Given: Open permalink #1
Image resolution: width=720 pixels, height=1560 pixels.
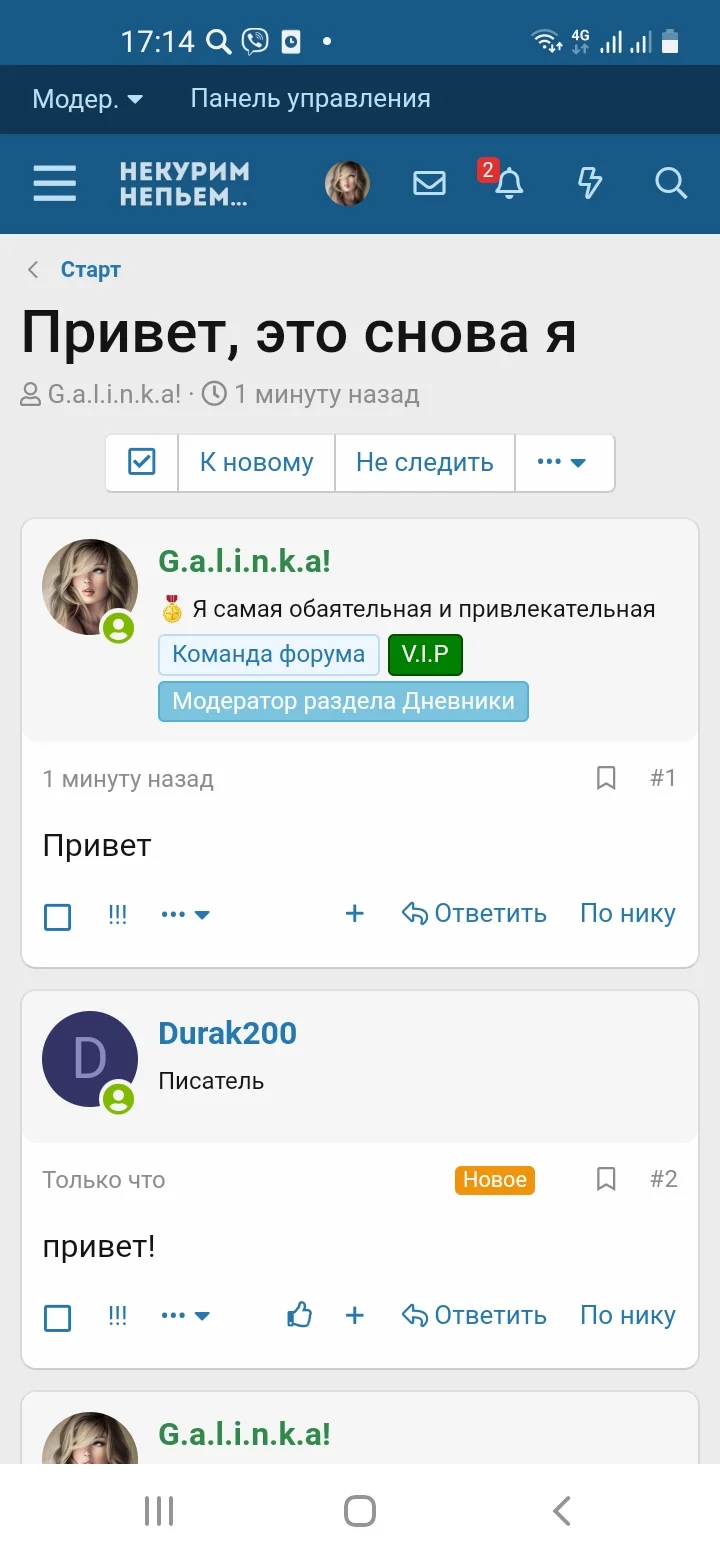Looking at the screenshot, I should tap(663, 778).
